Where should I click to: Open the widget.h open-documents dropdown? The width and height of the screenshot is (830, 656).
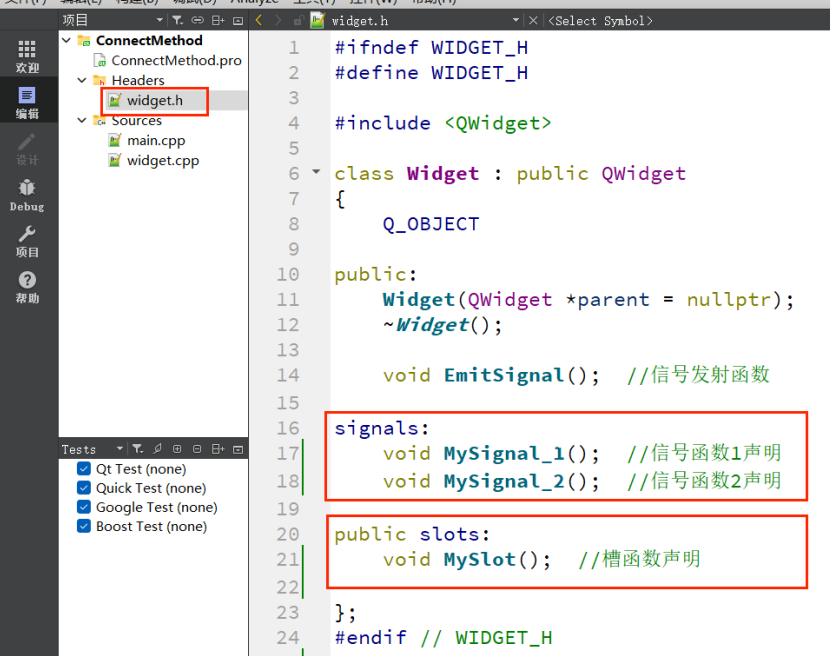[516, 21]
